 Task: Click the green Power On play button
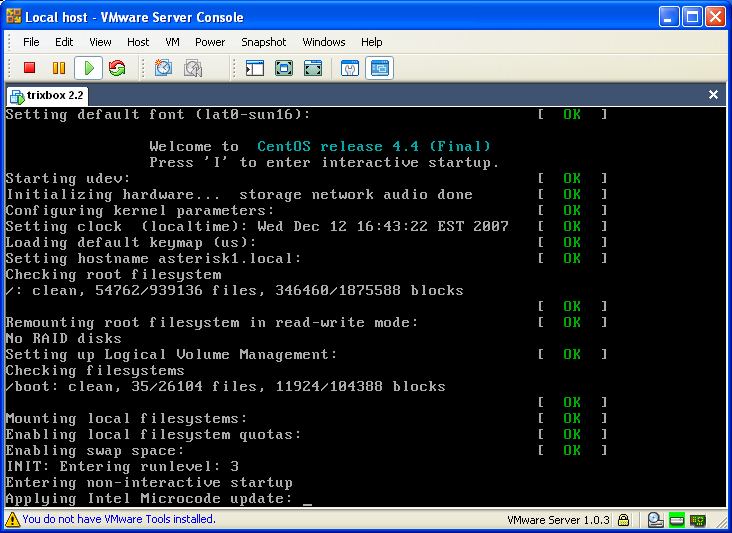click(88, 68)
